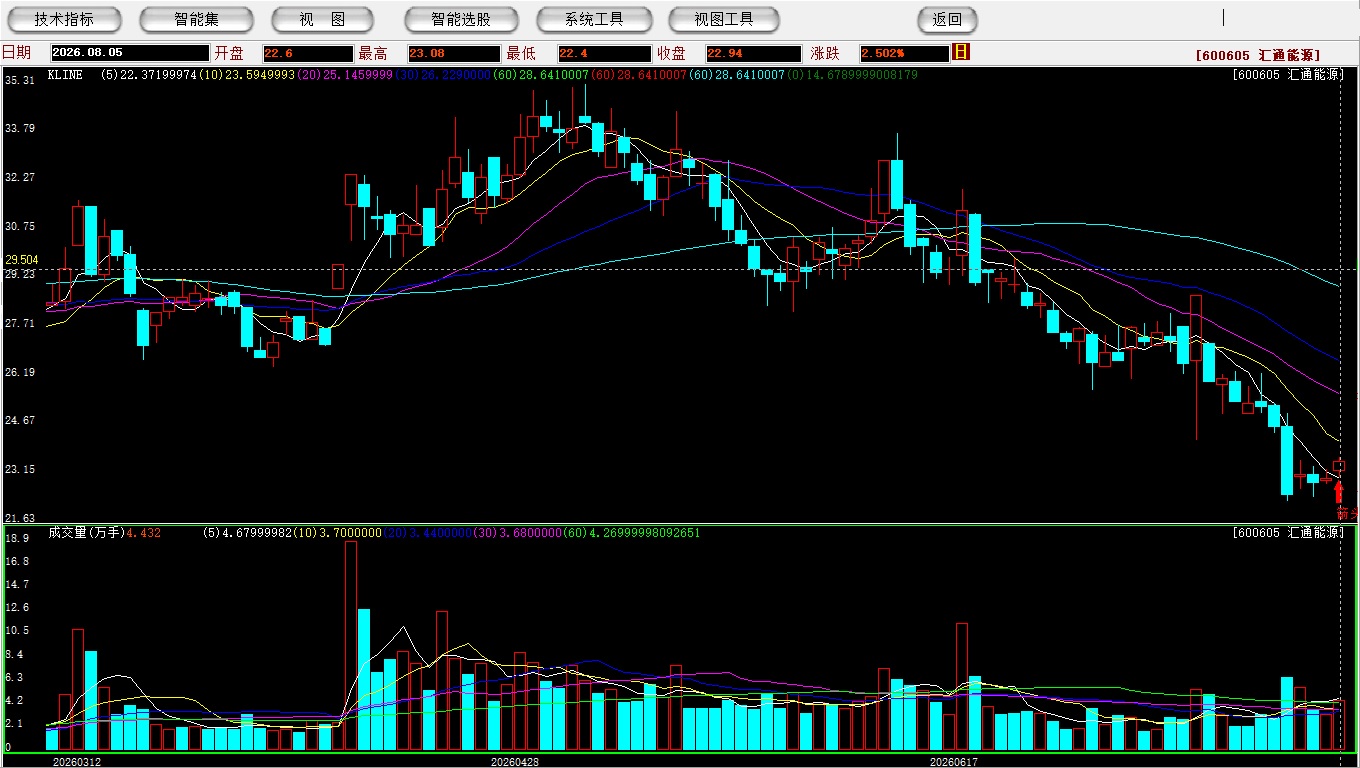Click the 智能集 button
1360x768 pixels.
[x=197, y=19]
